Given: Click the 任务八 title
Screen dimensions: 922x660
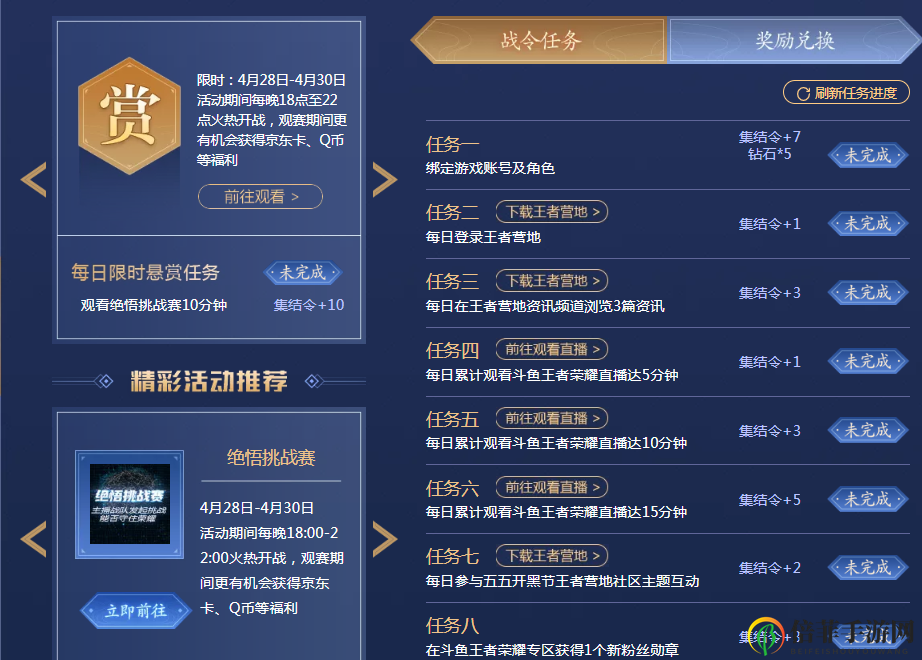Looking at the screenshot, I should [452, 625].
